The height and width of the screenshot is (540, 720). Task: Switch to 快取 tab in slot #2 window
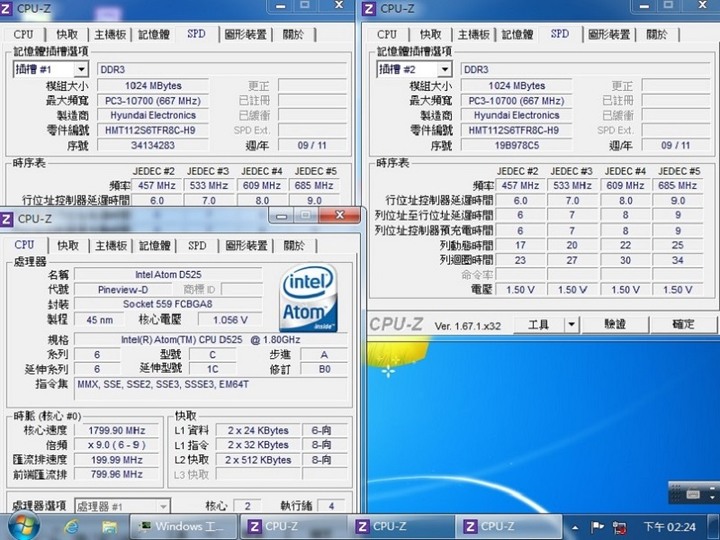431,34
